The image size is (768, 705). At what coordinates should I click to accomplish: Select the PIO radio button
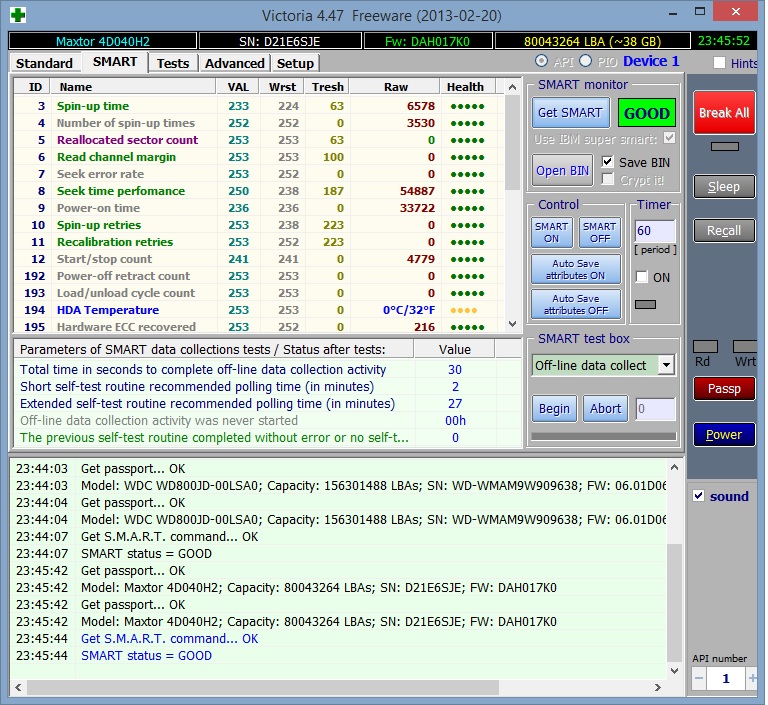pos(585,62)
